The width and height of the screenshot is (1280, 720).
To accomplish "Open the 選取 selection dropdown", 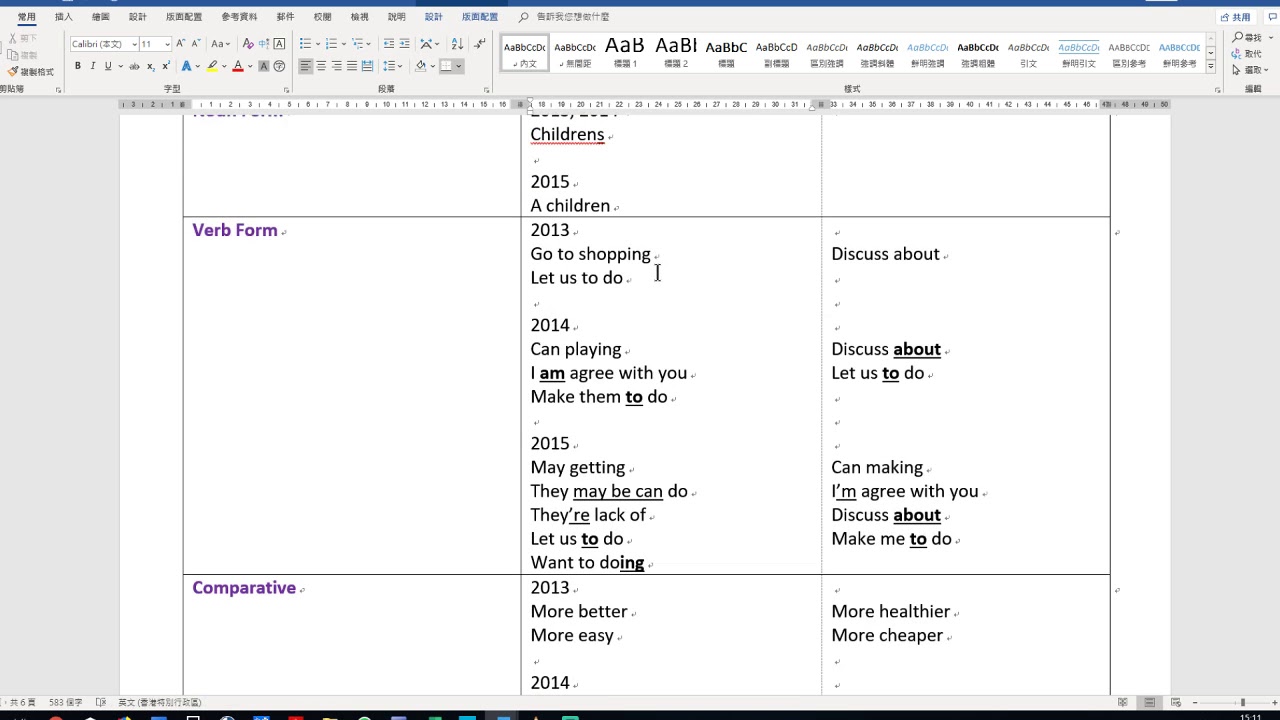I will coord(1250,70).
